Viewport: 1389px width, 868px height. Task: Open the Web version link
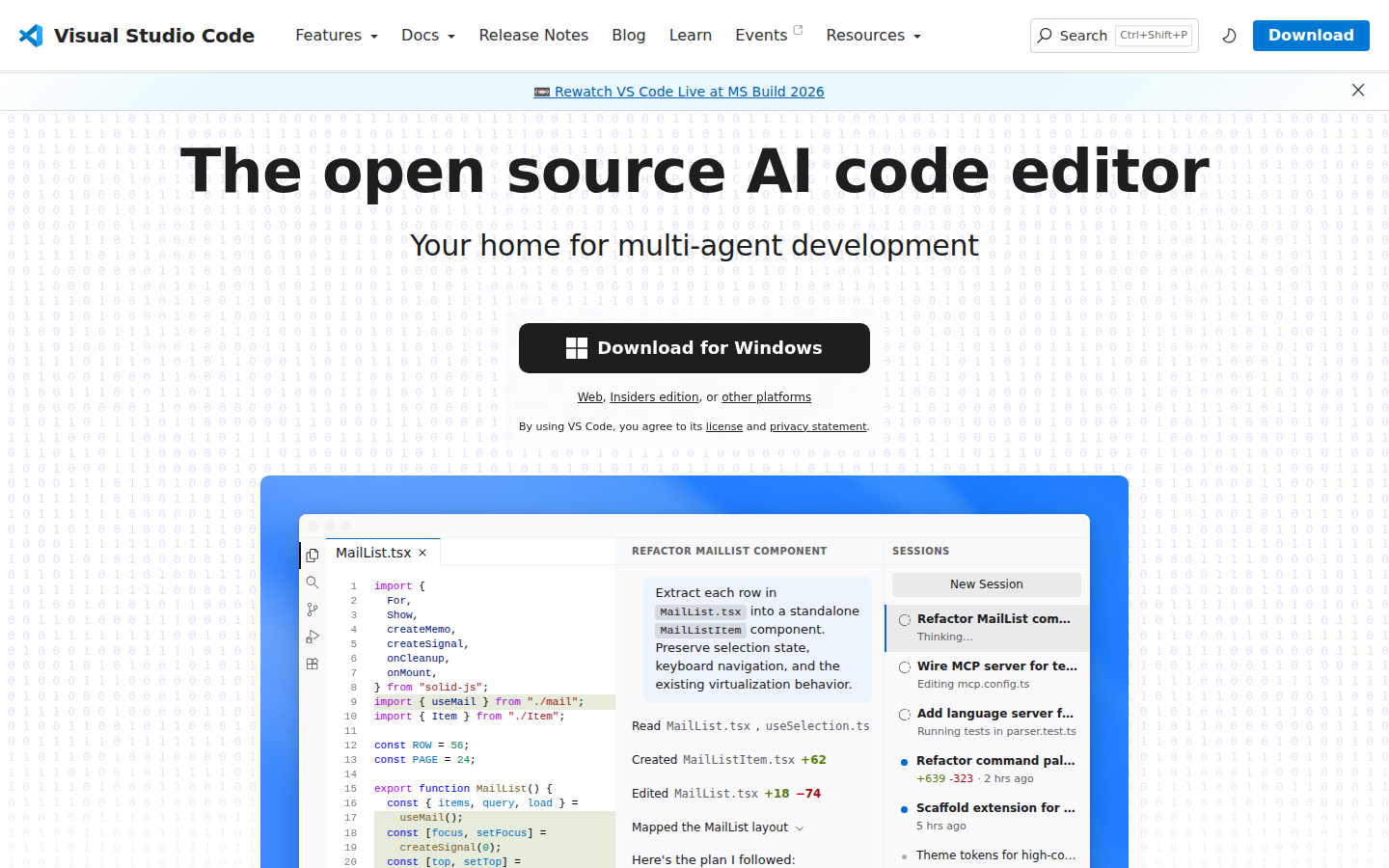(590, 397)
